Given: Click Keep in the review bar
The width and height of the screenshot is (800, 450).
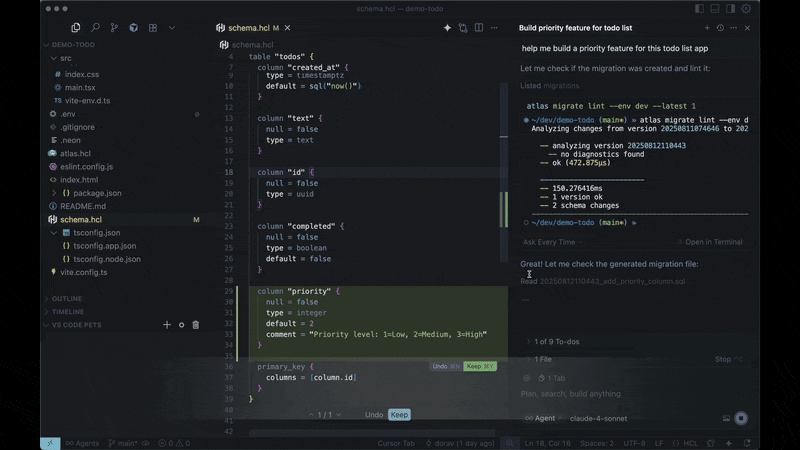Looking at the screenshot, I should [399, 415].
